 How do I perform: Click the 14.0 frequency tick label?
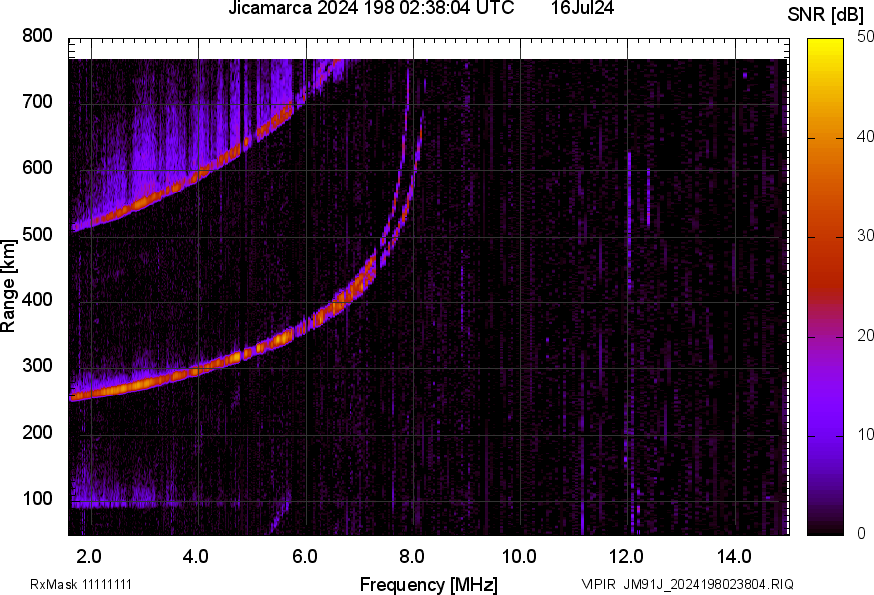pyautogui.click(x=734, y=555)
